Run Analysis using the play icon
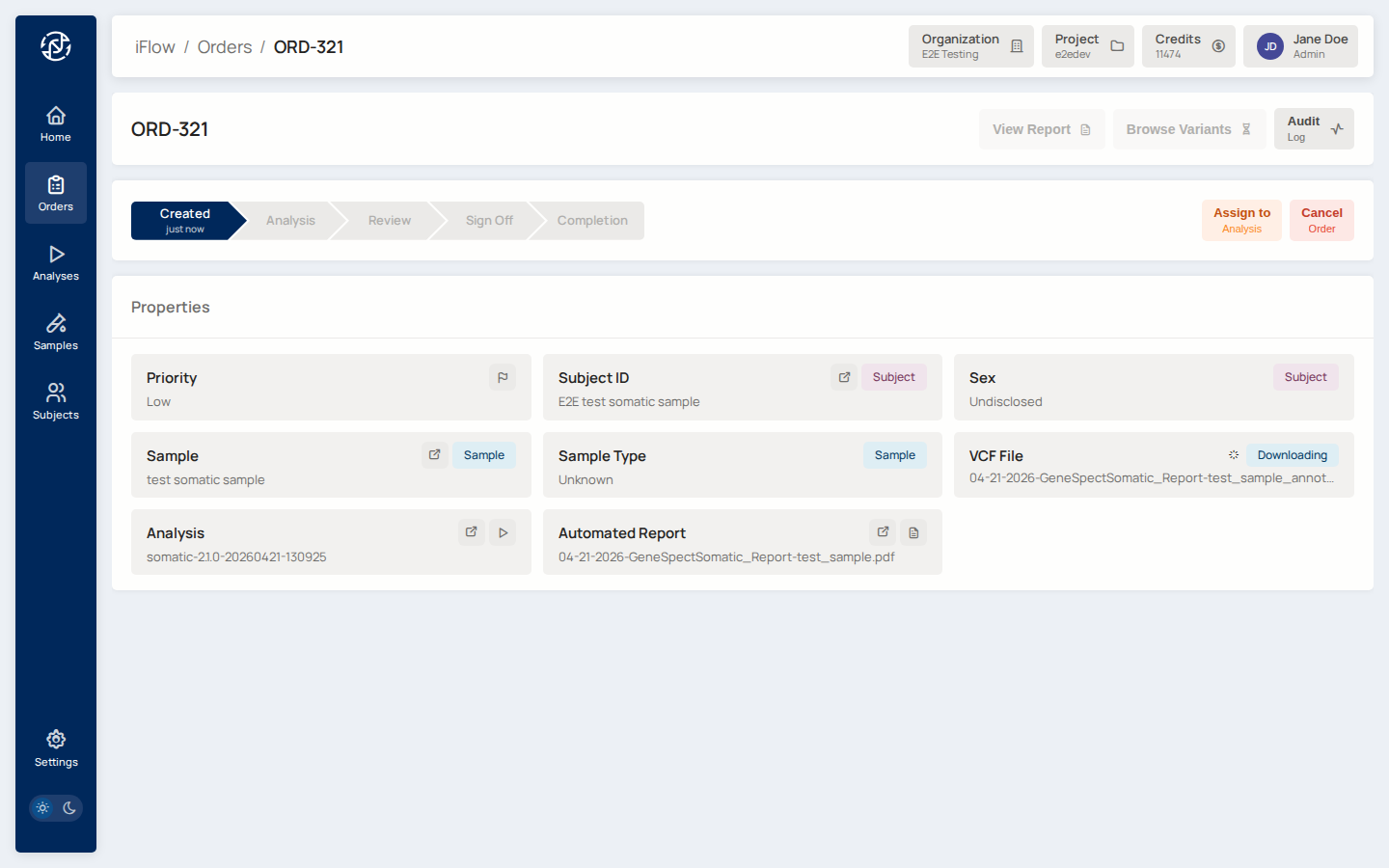Screen dimensions: 1389x868 [503, 532]
